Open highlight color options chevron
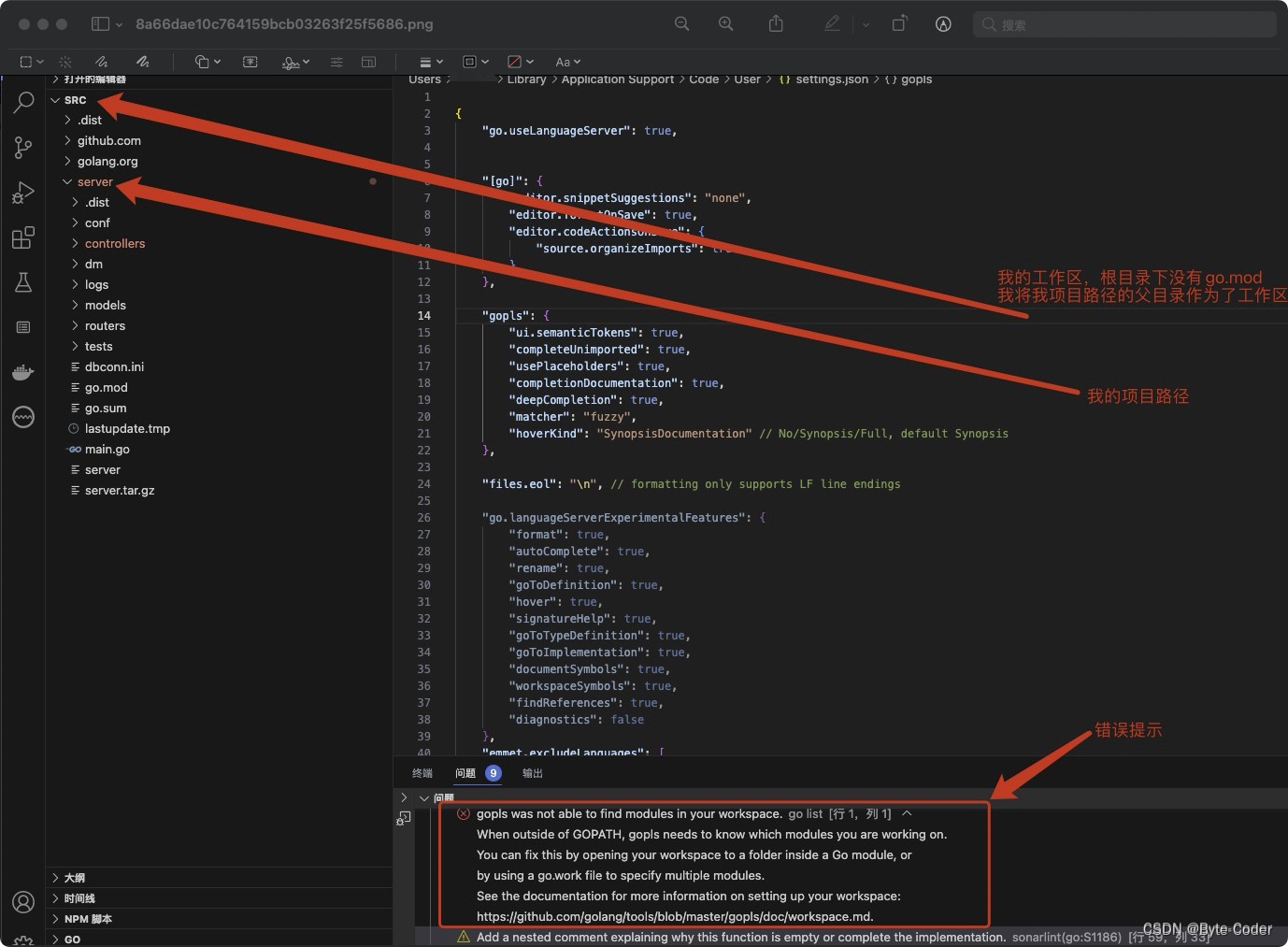This screenshot has height=947, width=1288. coord(866,25)
